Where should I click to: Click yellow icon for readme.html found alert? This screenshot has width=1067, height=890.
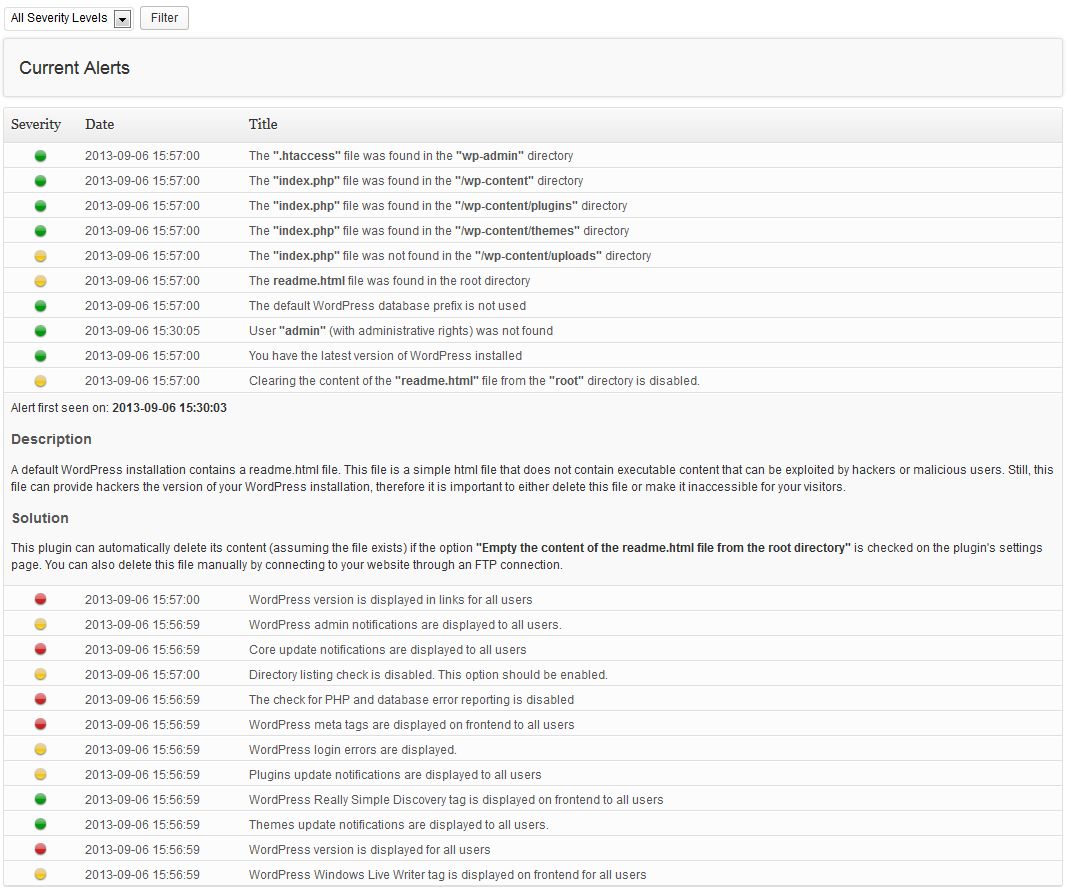[x=41, y=281]
